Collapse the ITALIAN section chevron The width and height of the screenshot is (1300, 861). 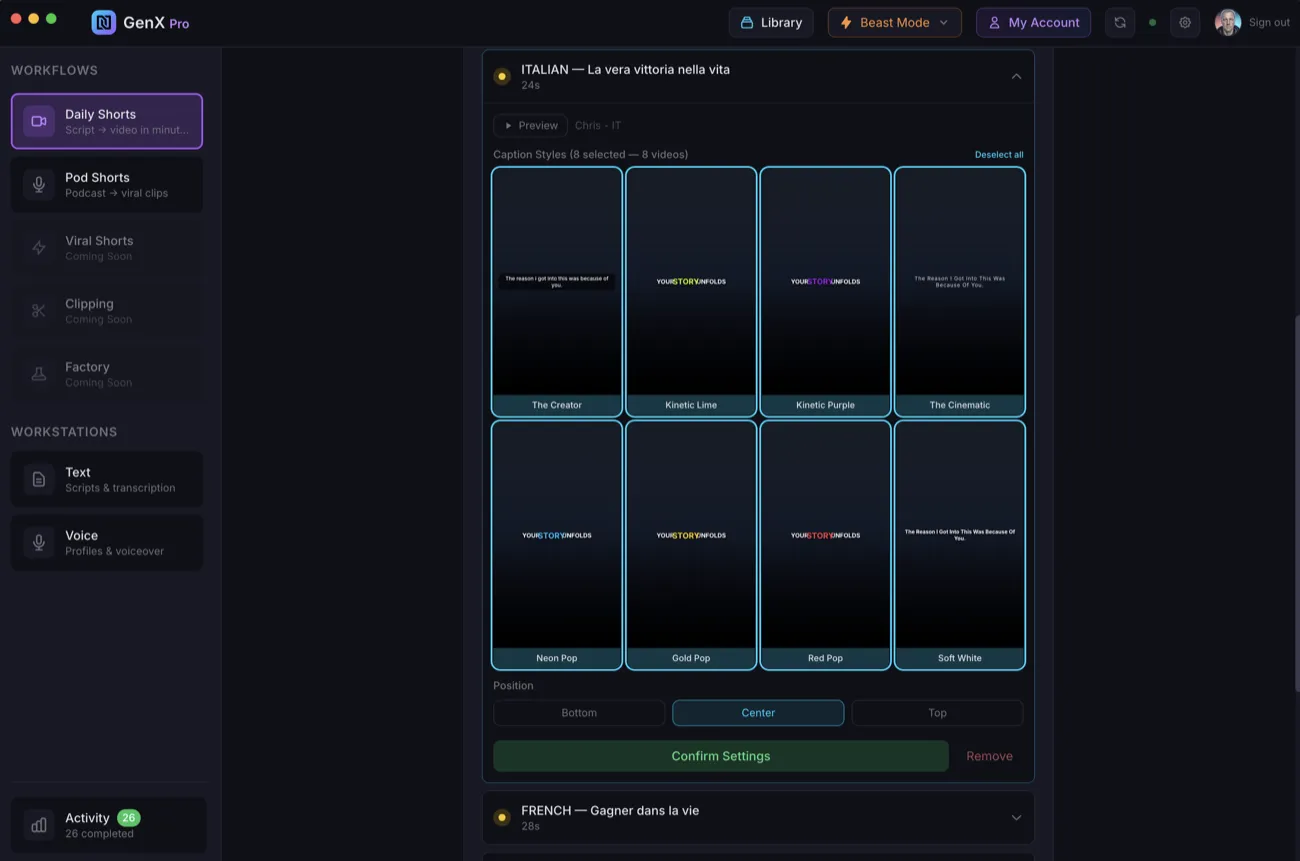pos(1016,77)
